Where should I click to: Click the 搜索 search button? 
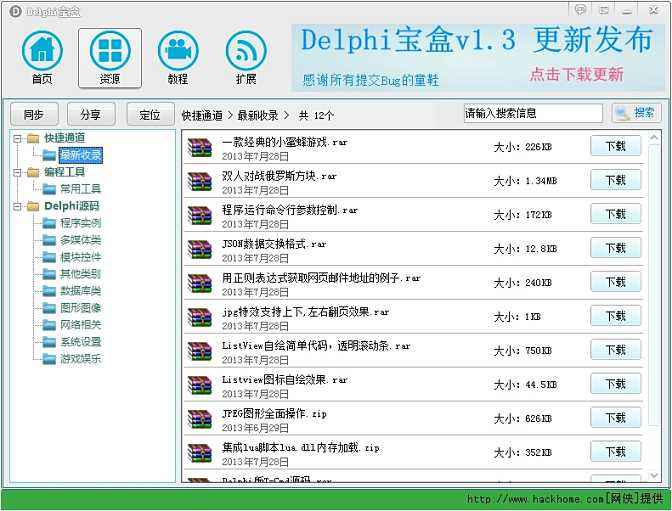[x=636, y=113]
